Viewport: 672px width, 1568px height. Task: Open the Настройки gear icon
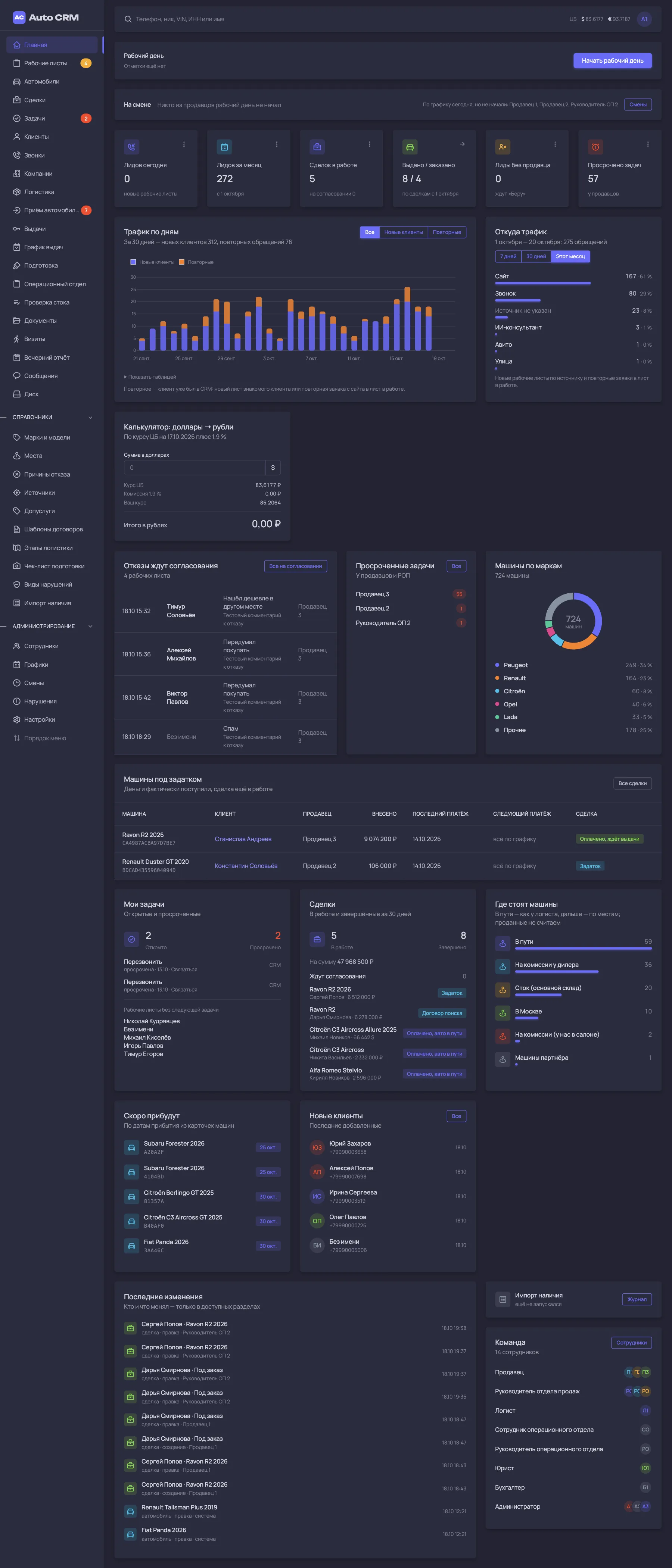17,719
